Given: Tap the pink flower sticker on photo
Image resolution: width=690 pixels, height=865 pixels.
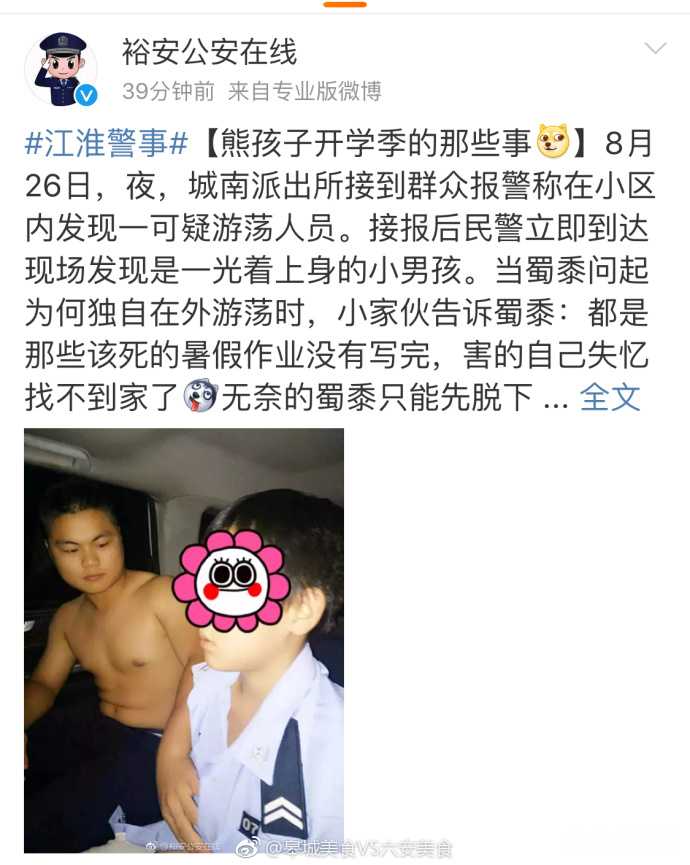Looking at the screenshot, I should pos(231,580).
